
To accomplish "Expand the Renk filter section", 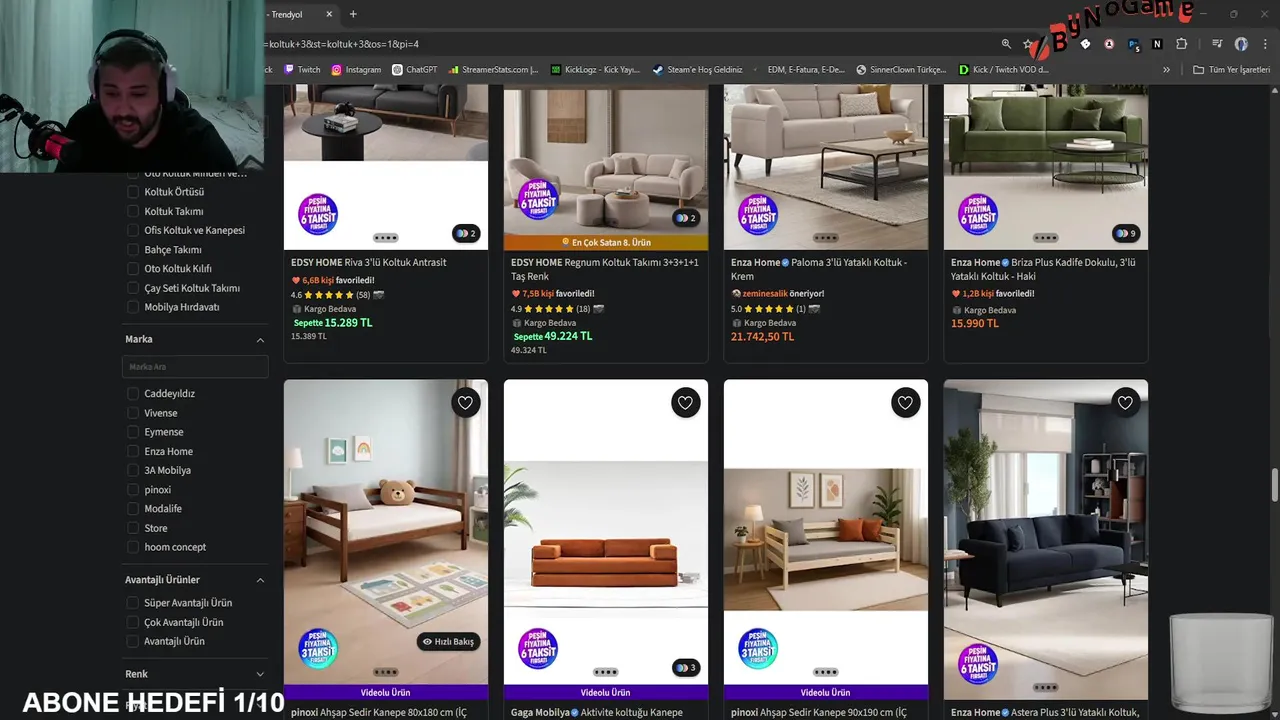I will click(x=260, y=674).
